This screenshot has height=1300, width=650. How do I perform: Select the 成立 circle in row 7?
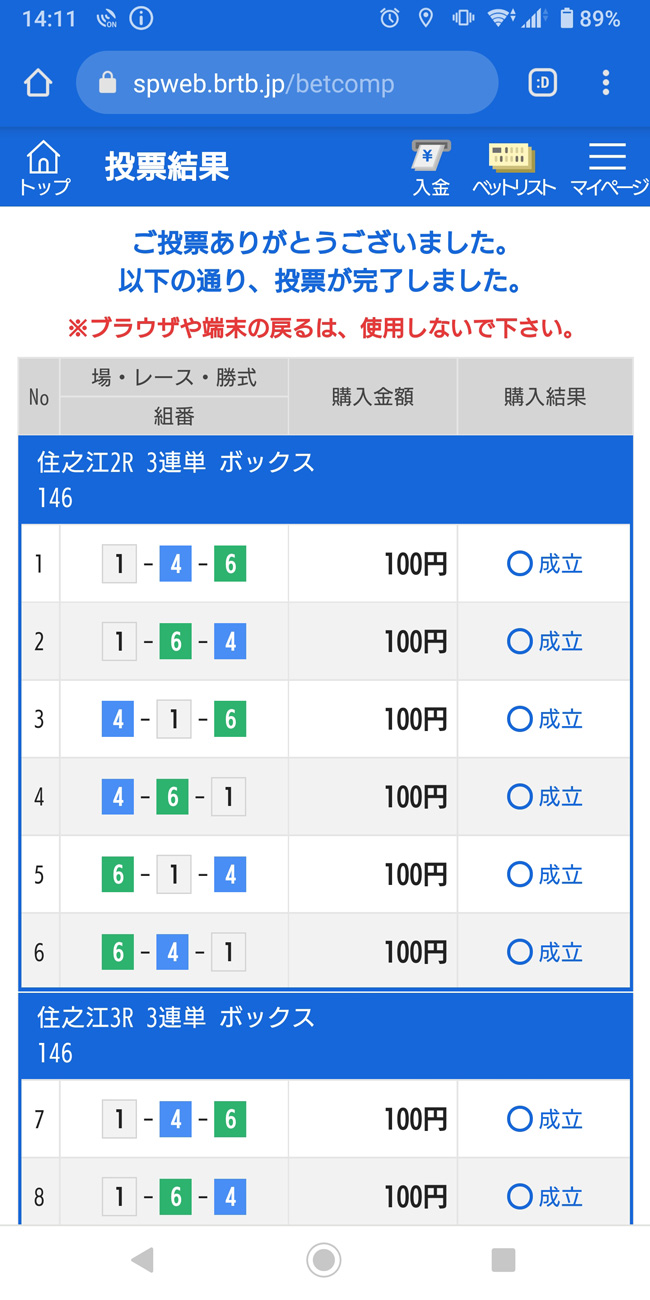point(519,1119)
